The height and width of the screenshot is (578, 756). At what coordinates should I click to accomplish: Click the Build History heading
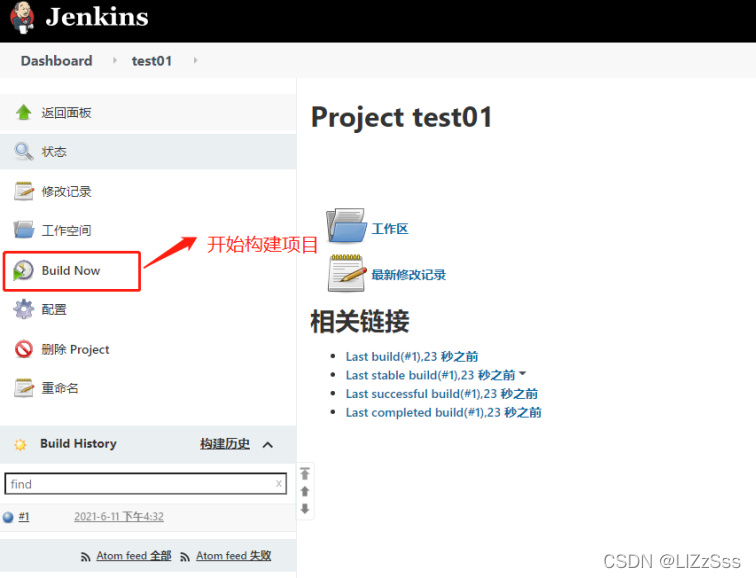[x=78, y=444]
